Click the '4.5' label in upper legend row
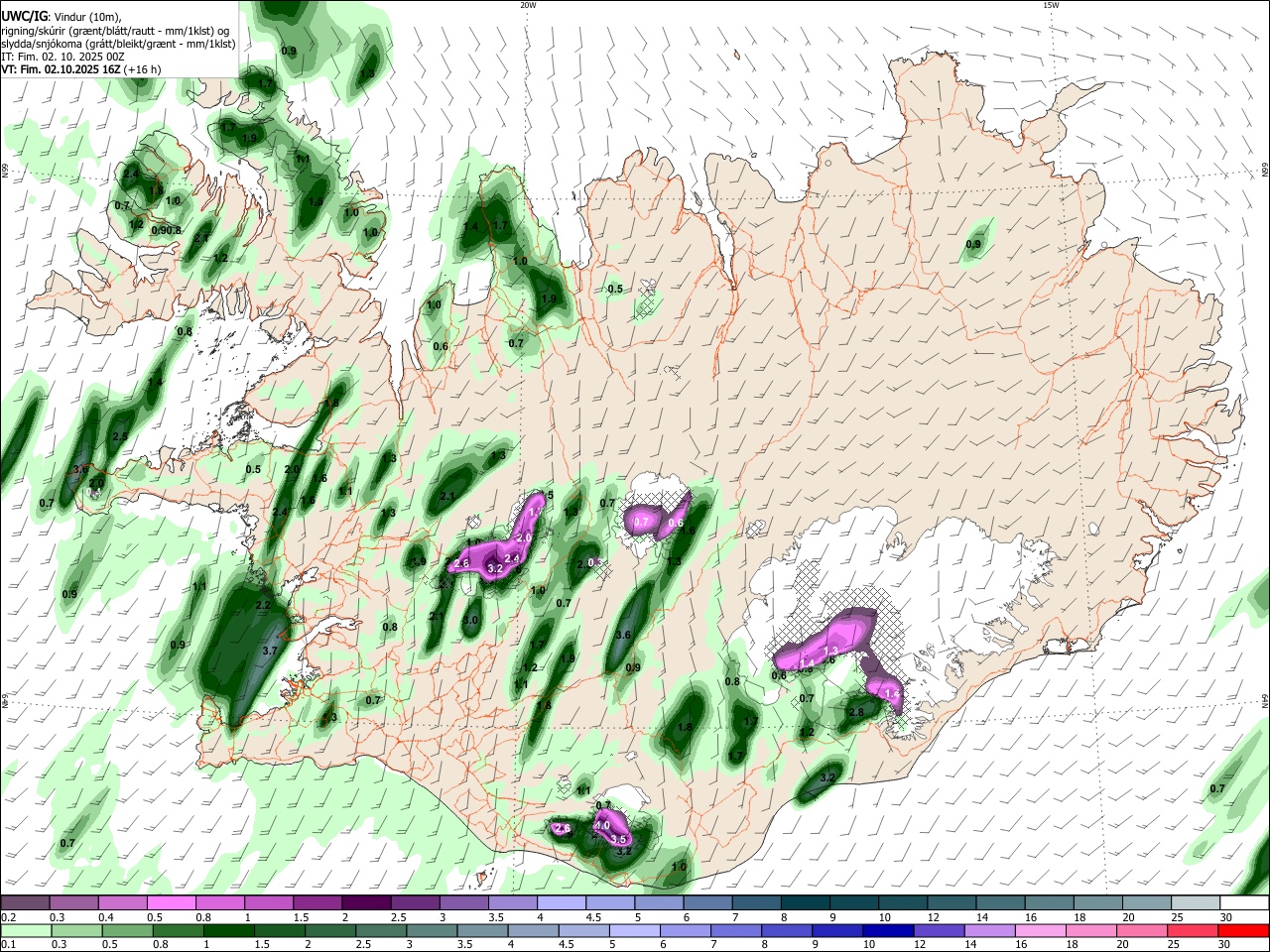Image resolution: width=1270 pixels, height=952 pixels. [x=593, y=917]
